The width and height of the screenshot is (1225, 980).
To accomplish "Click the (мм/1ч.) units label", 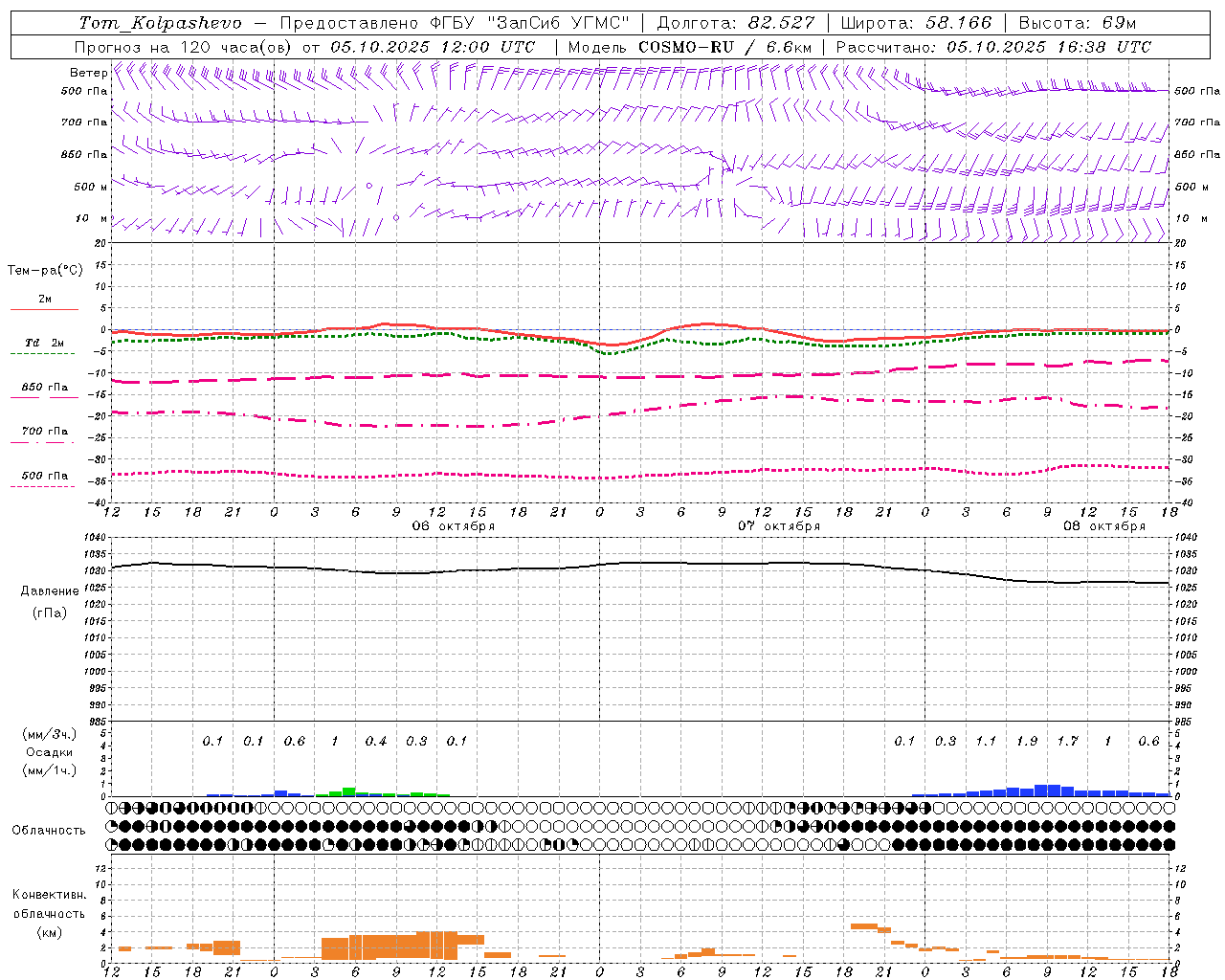I will pyautogui.click(x=49, y=770).
